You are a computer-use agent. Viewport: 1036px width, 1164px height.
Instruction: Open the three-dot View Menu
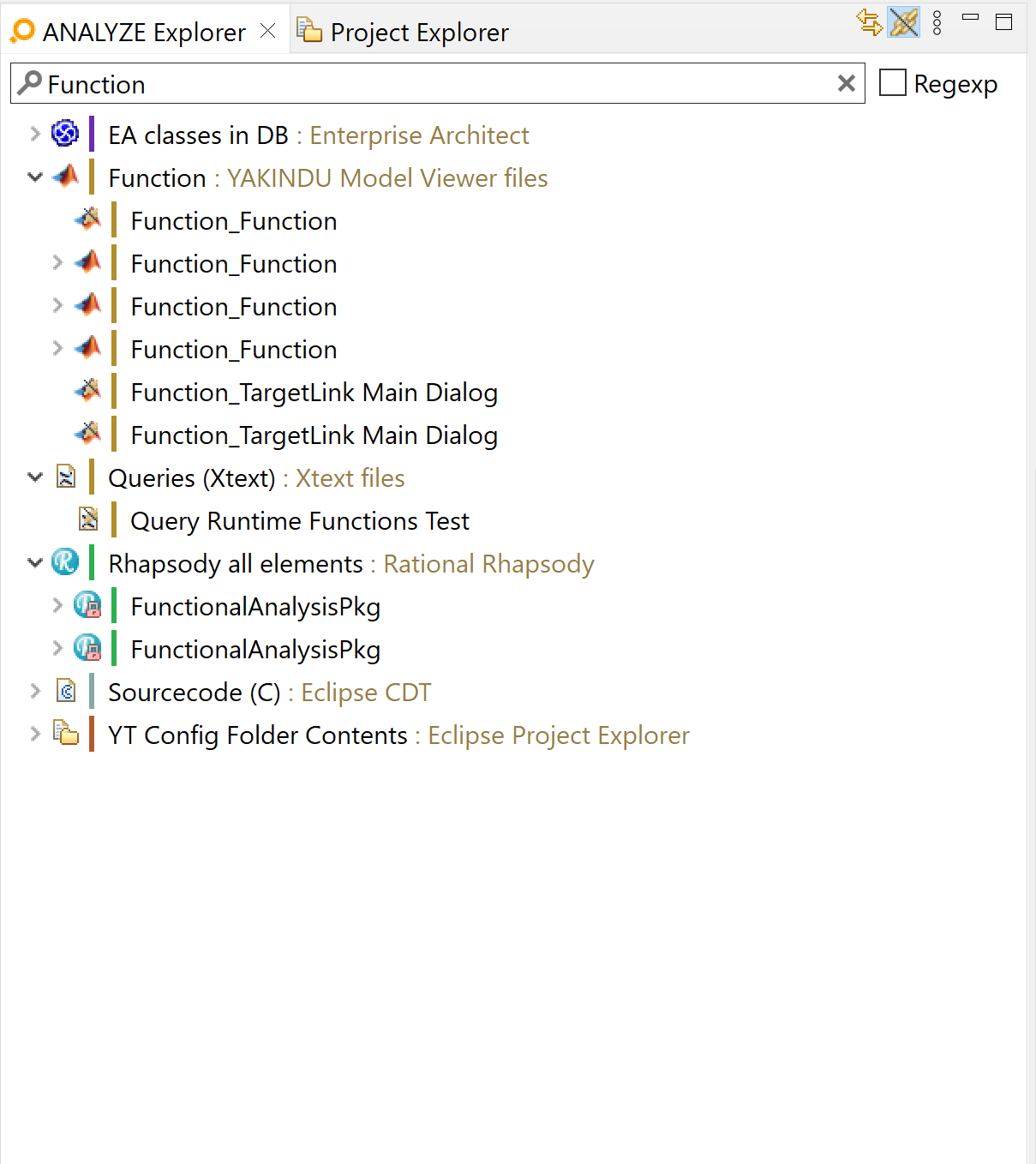click(x=937, y=23)
